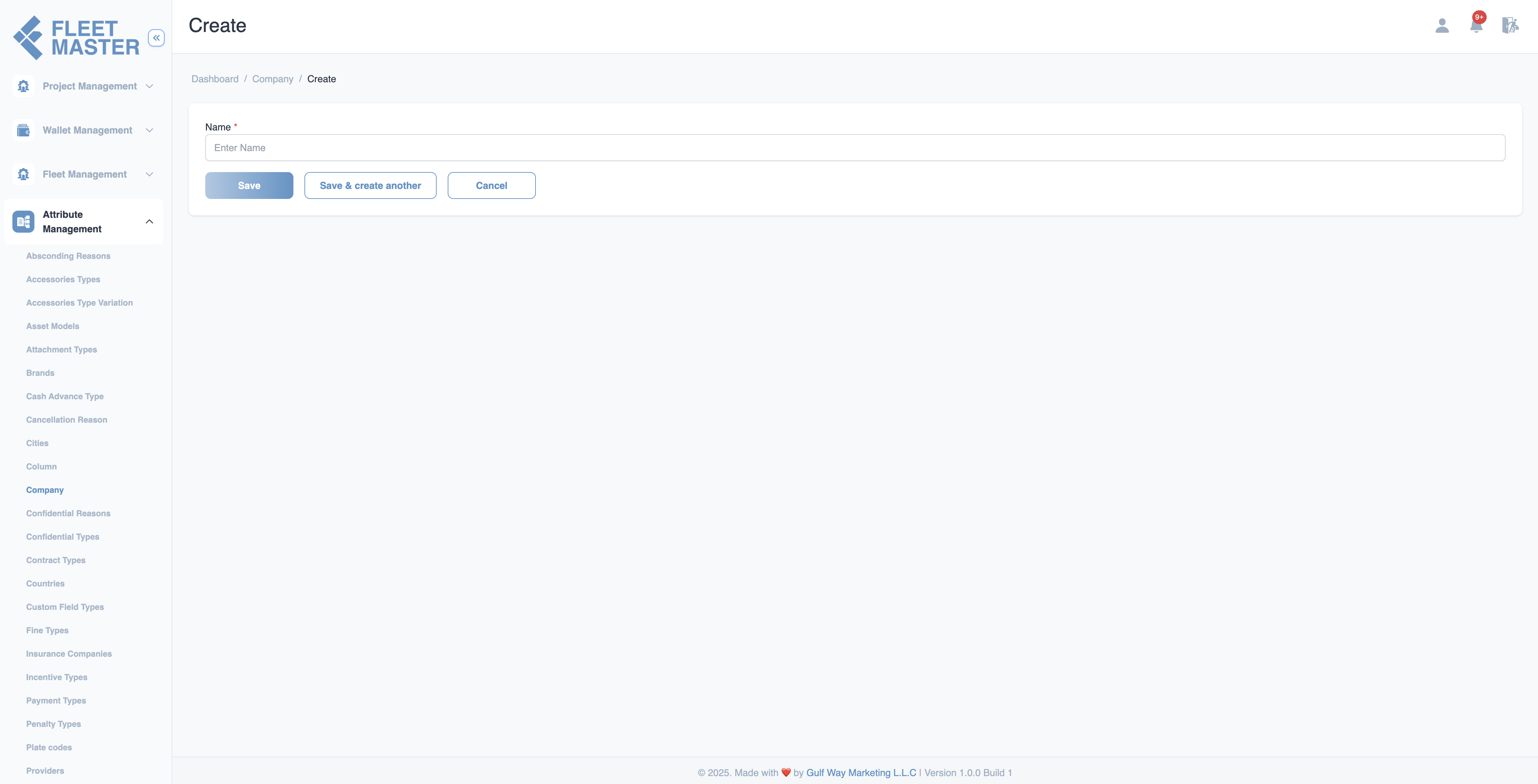
Task: Open Confidential Types
Action: pyautogui.click(x=63, y=537)
